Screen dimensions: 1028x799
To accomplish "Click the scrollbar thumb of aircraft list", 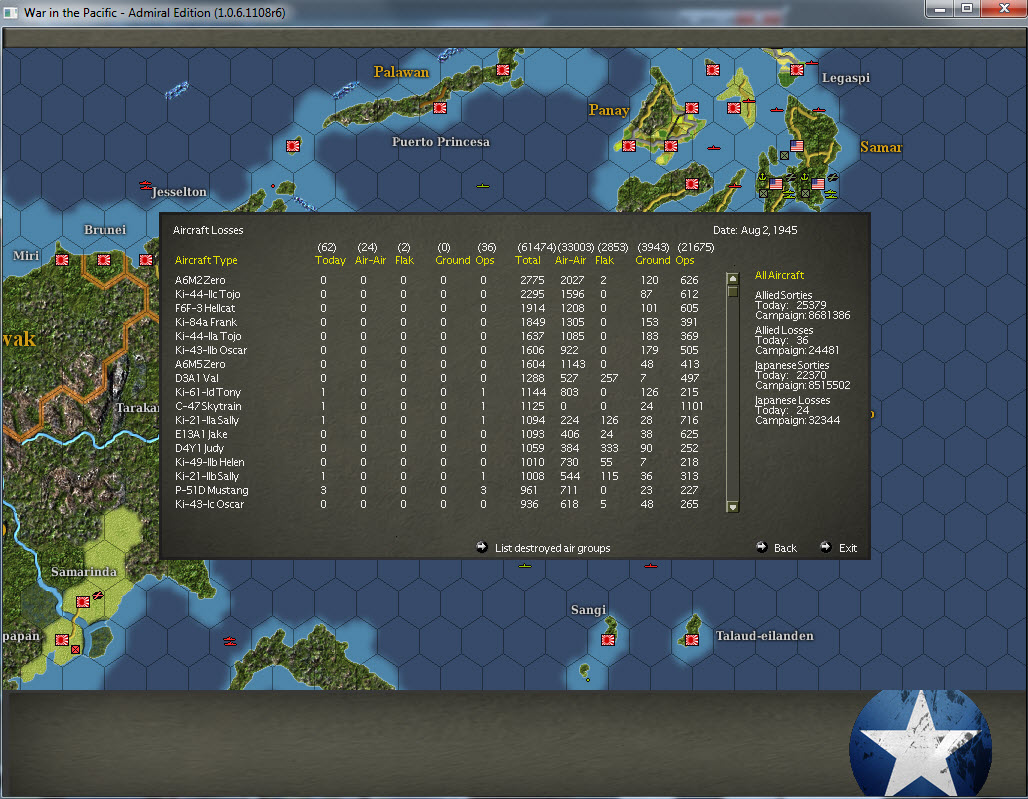I will coord(733,291).
